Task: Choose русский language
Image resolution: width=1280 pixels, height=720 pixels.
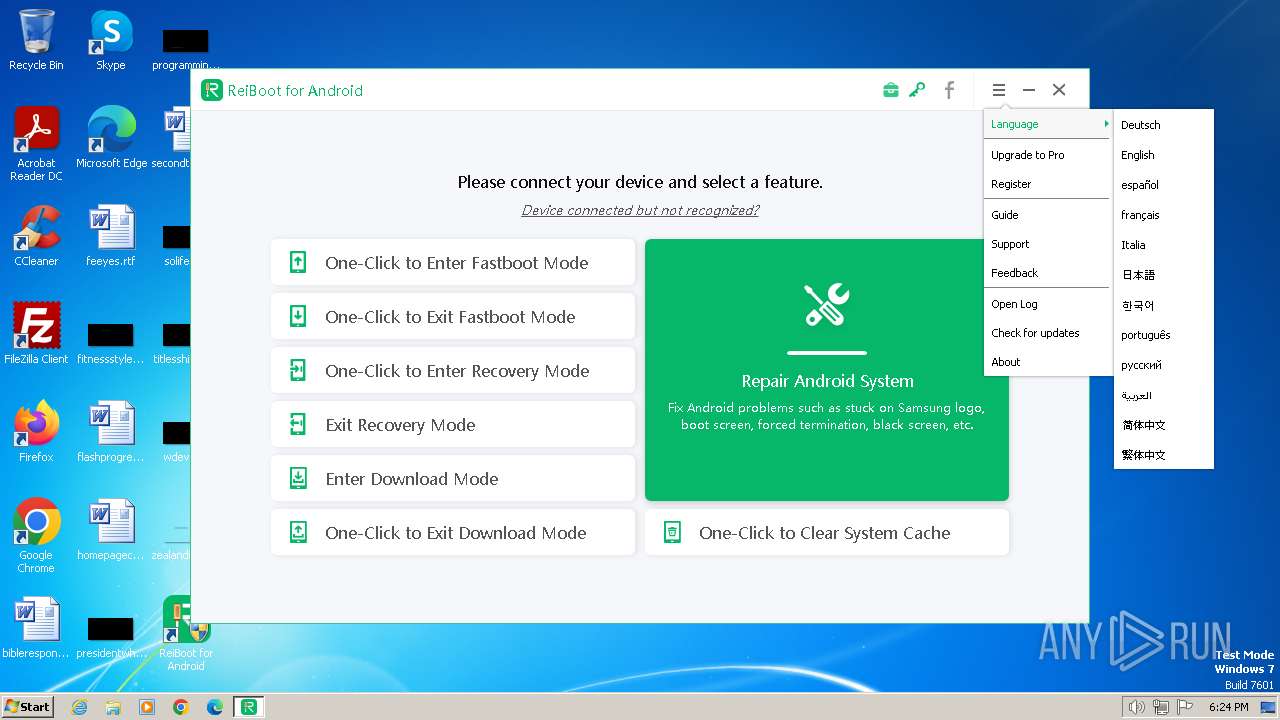Action: (1164, 365)
